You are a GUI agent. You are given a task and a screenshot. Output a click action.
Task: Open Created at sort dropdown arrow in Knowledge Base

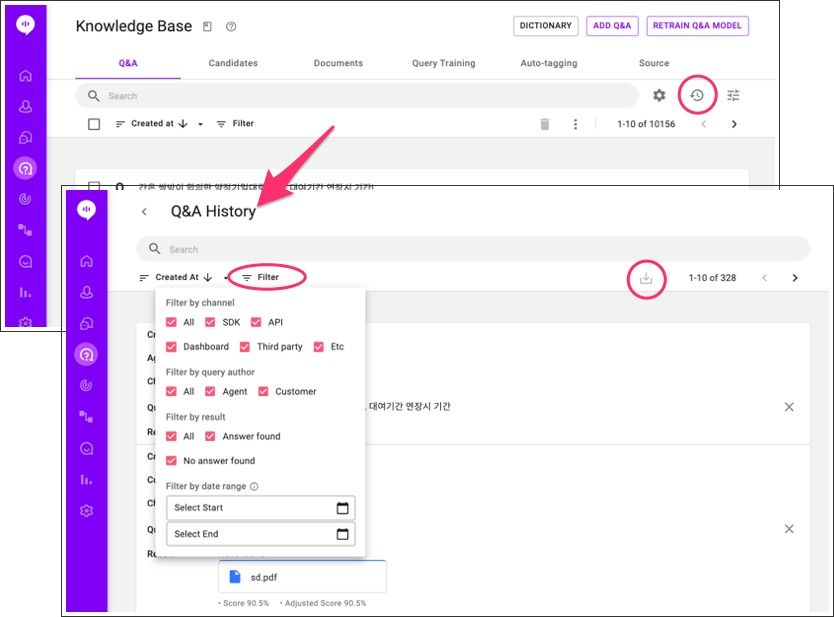click(x=200, y=124)
